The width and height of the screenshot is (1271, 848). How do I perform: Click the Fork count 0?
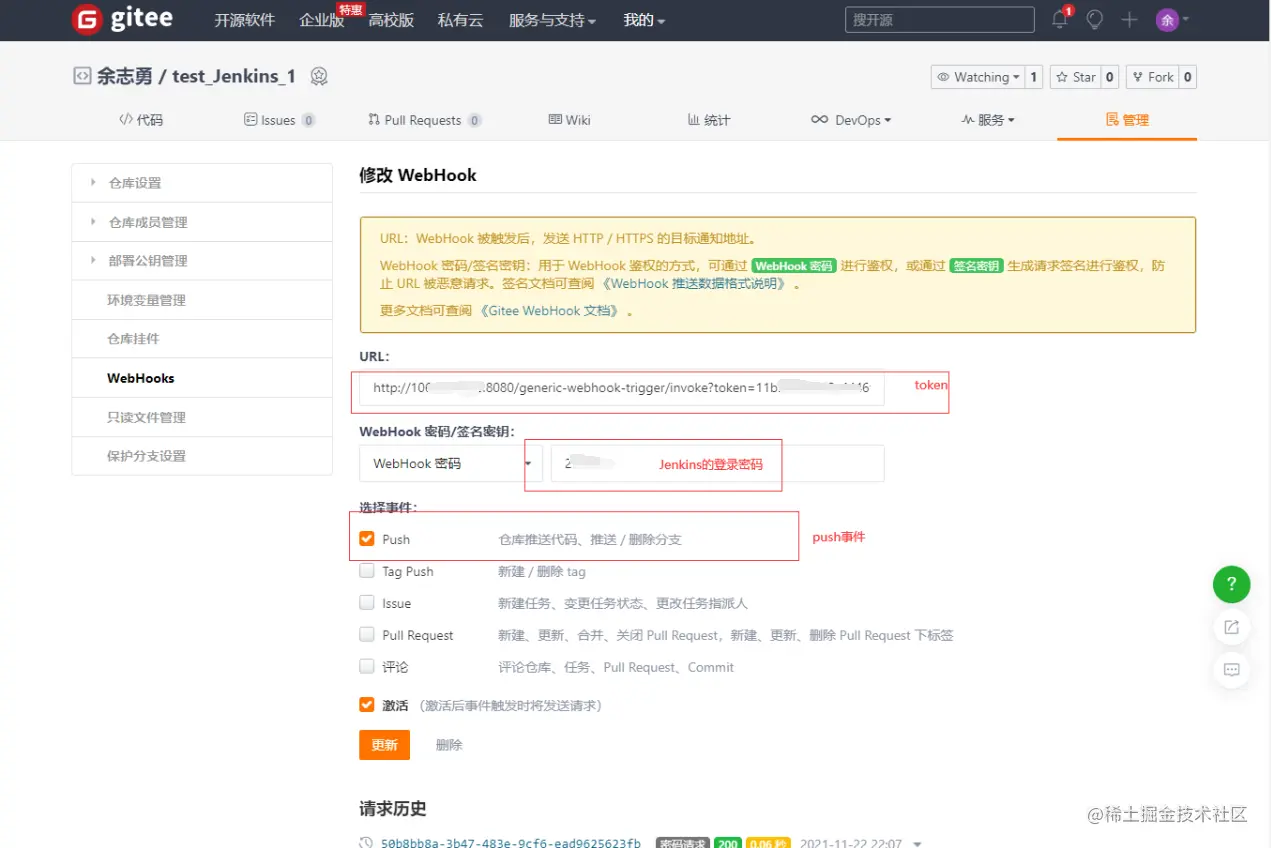pos(1187,77)
